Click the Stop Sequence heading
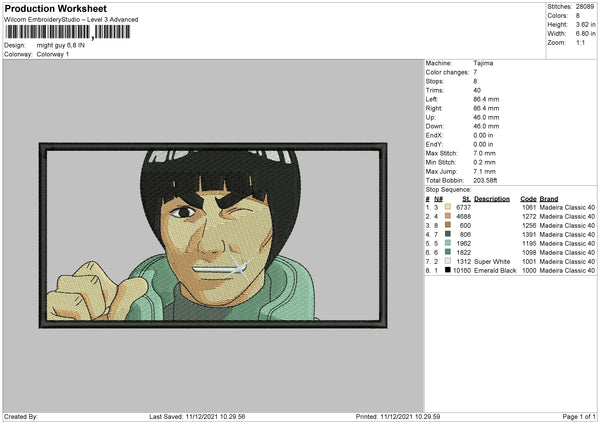Screen dimensions: 600x424 448,188
